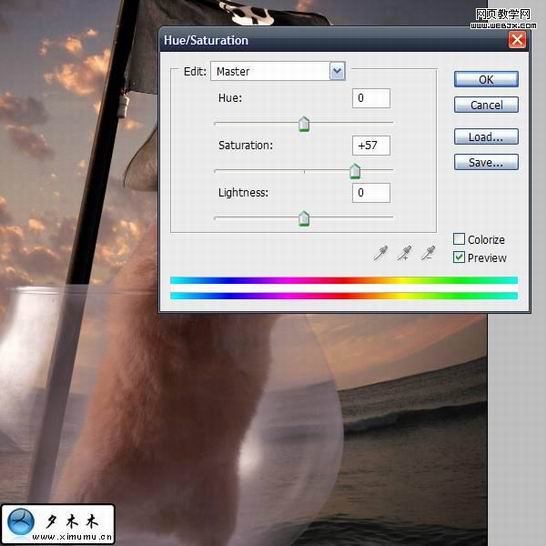Click the Saturation slider handle
Image resolution: width=546 pixels, height=546 pixels.
point(355,171)
